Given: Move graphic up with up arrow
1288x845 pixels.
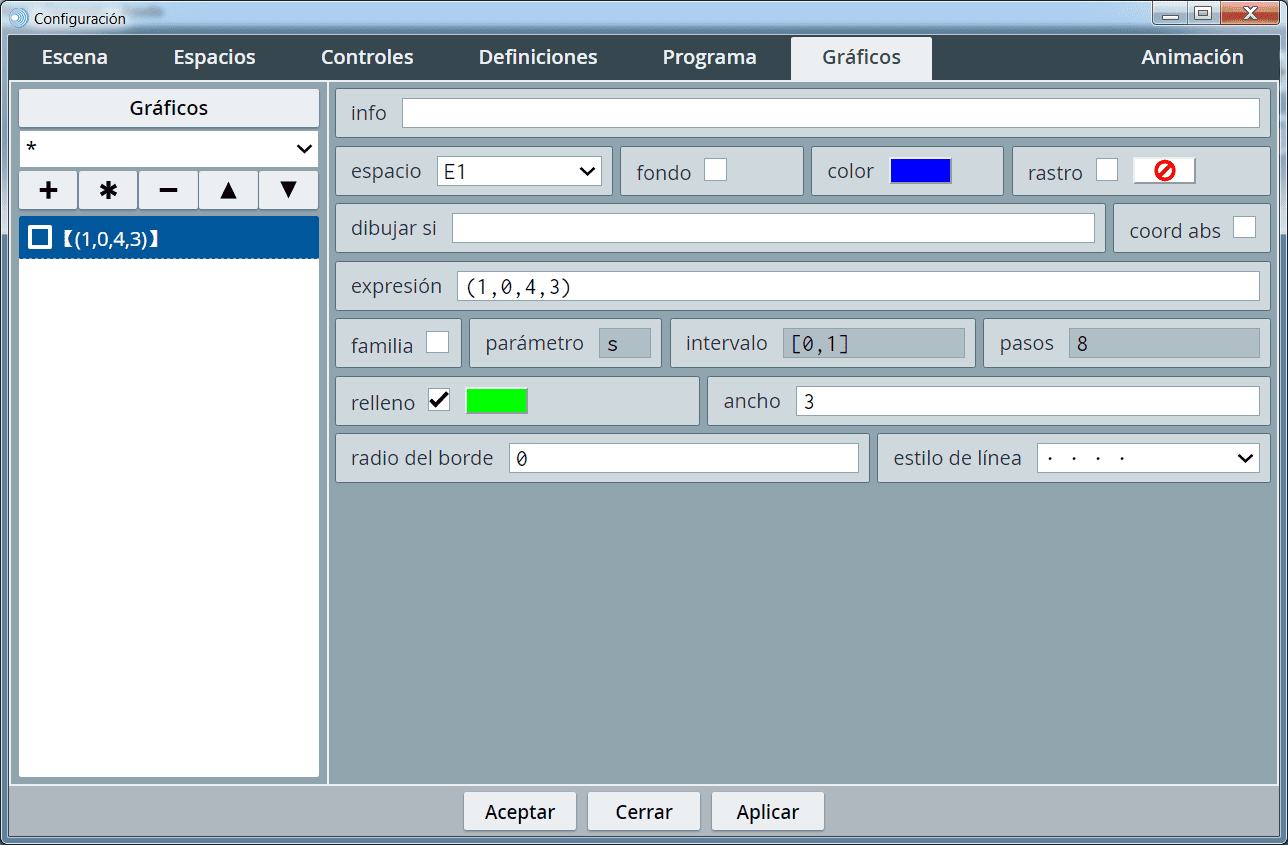Looking at the screenshot, I should coord(228,190).
